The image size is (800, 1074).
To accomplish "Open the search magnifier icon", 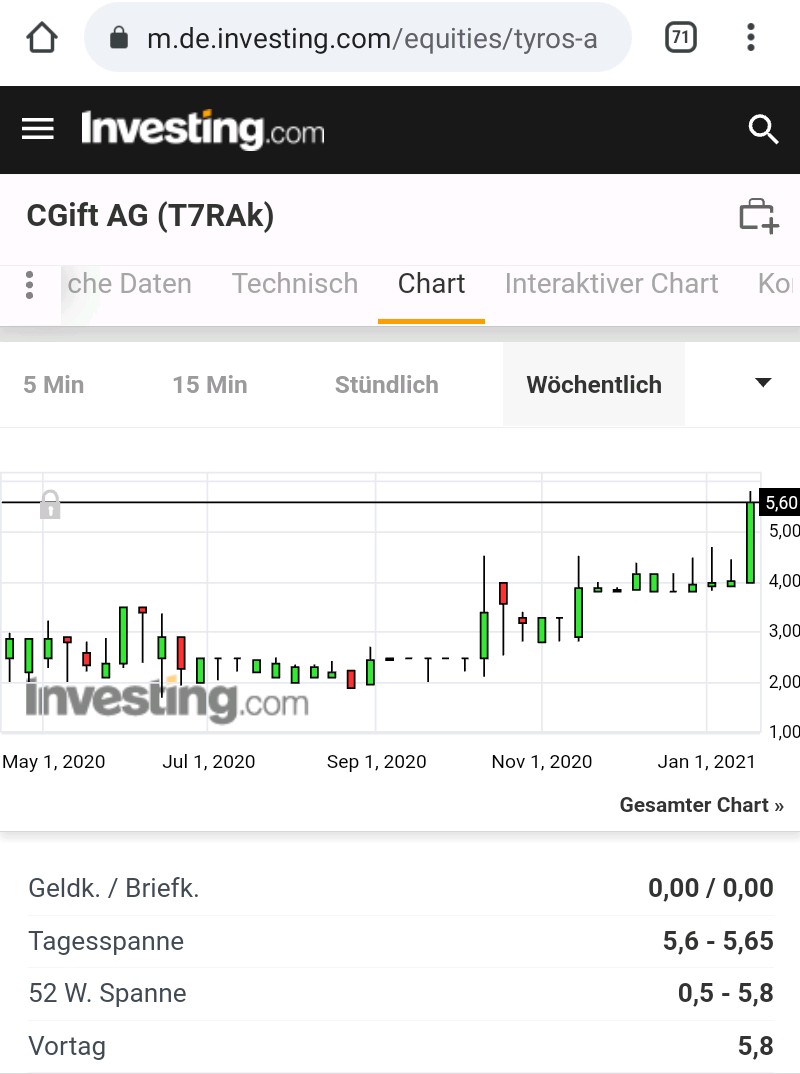I will click(x=762, y=129).
